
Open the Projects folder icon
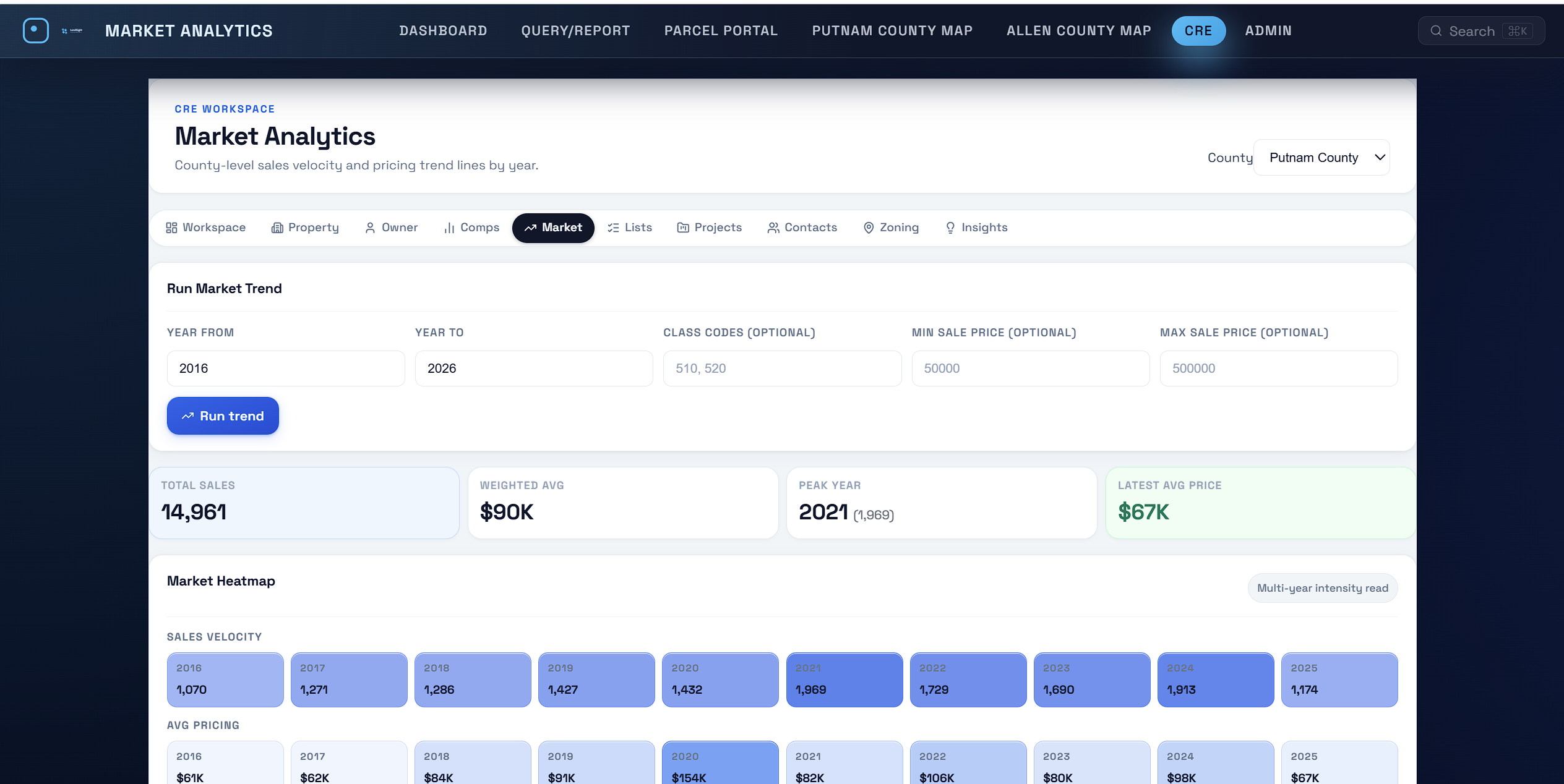pyautogui.click(x=683, y=228)
